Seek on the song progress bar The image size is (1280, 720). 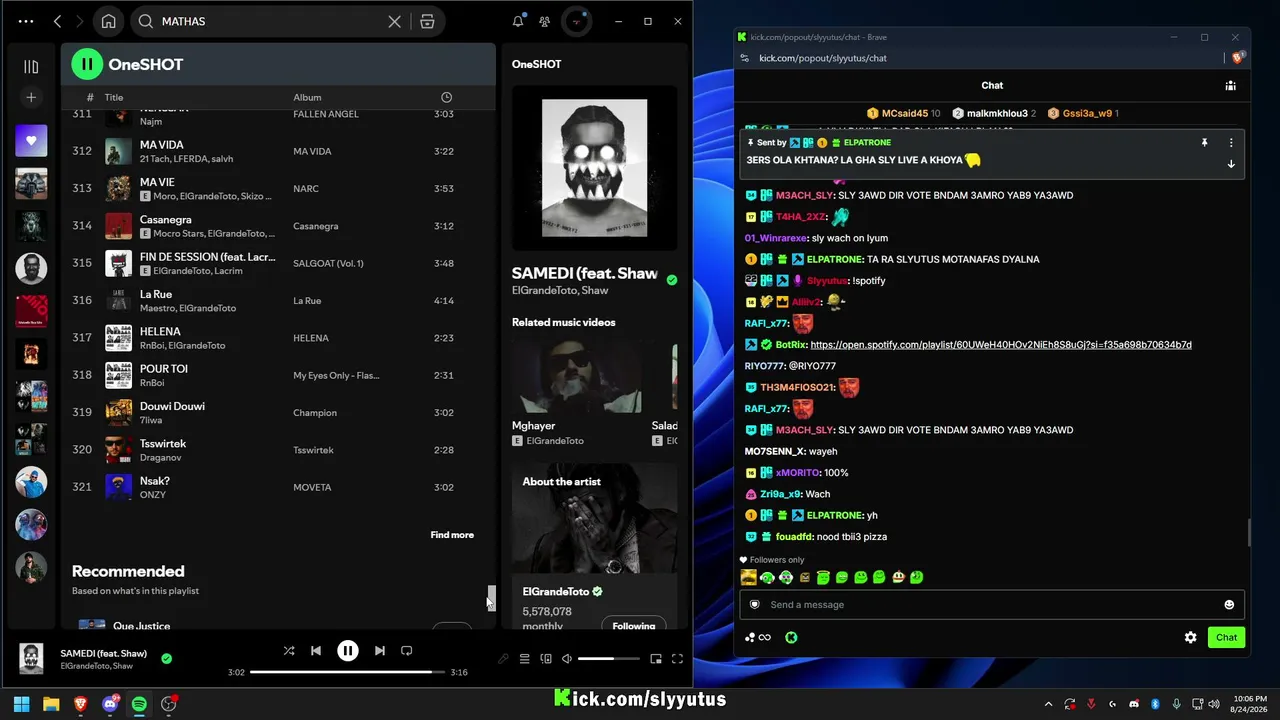pos(348,672)
